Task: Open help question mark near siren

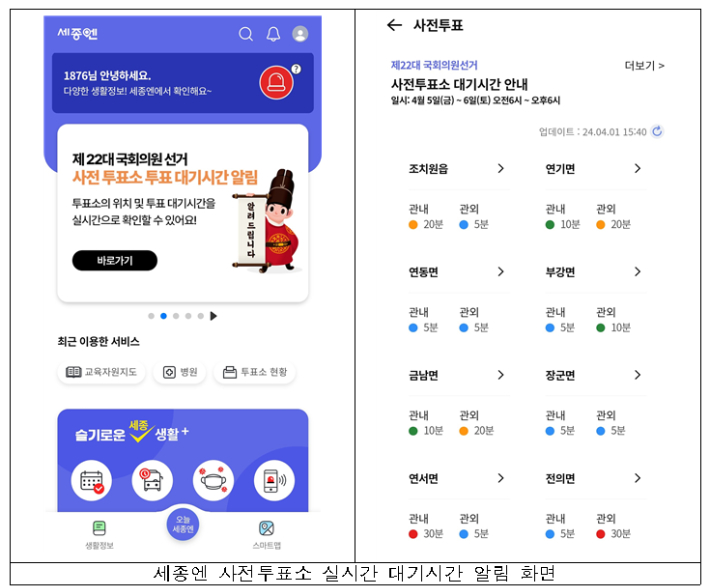Action: [296, 69]
